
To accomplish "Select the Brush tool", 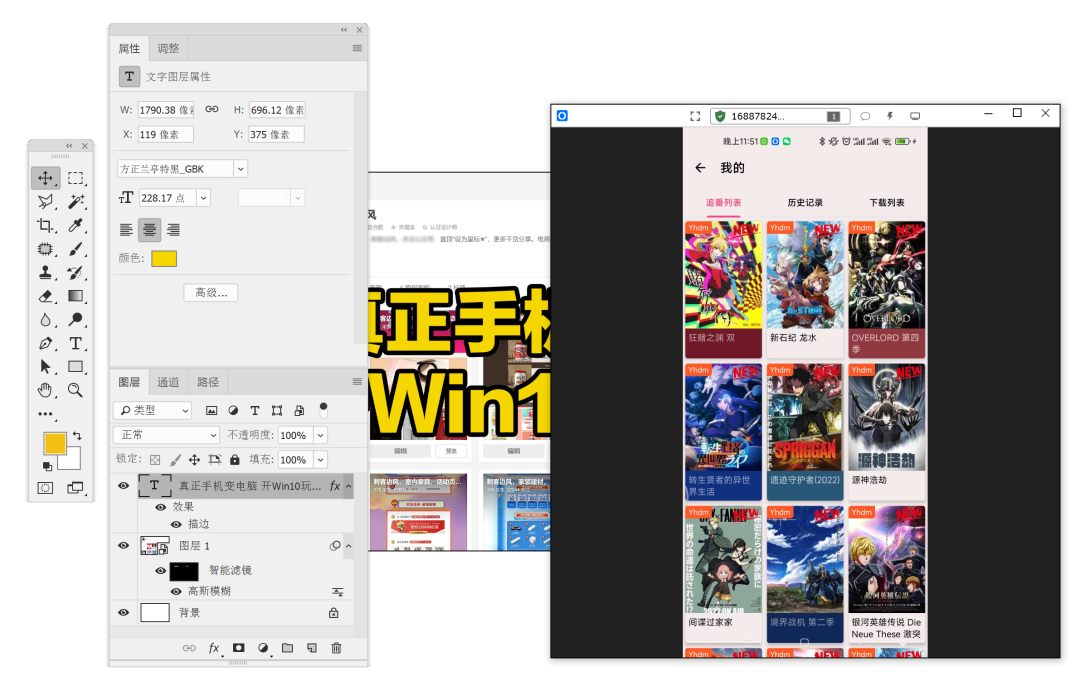I will [76, 249].
